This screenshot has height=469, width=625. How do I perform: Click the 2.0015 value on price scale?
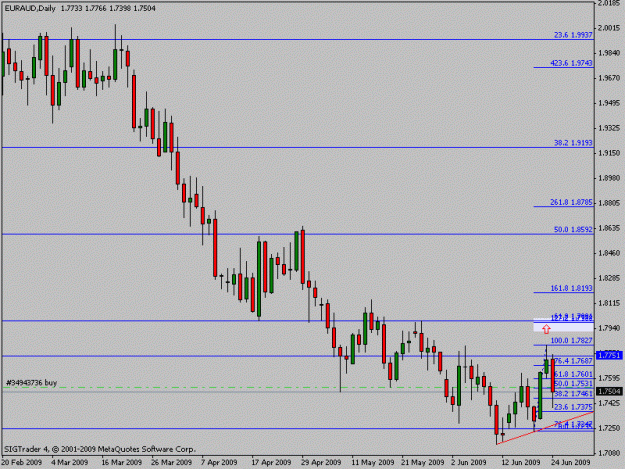coord(609,28)
